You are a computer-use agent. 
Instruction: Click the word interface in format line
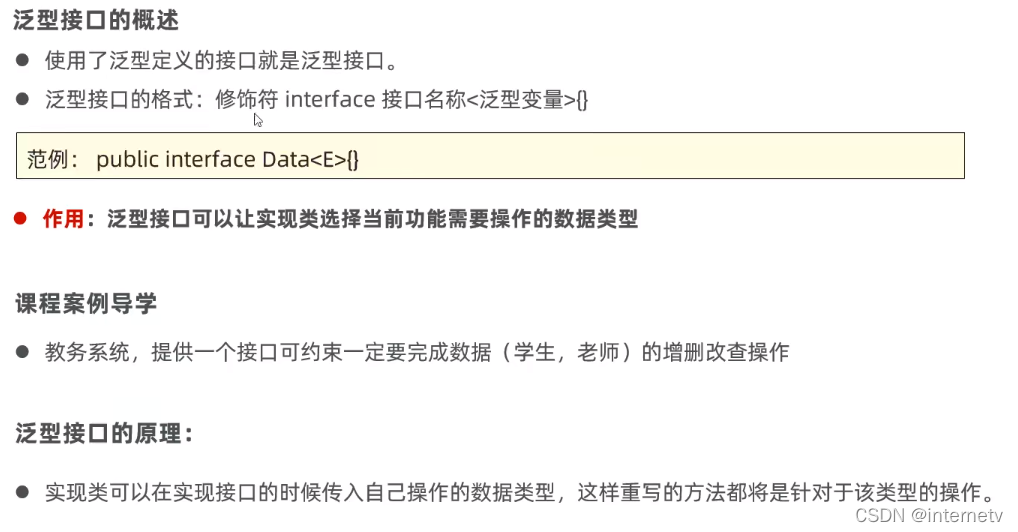pos(330,99)
